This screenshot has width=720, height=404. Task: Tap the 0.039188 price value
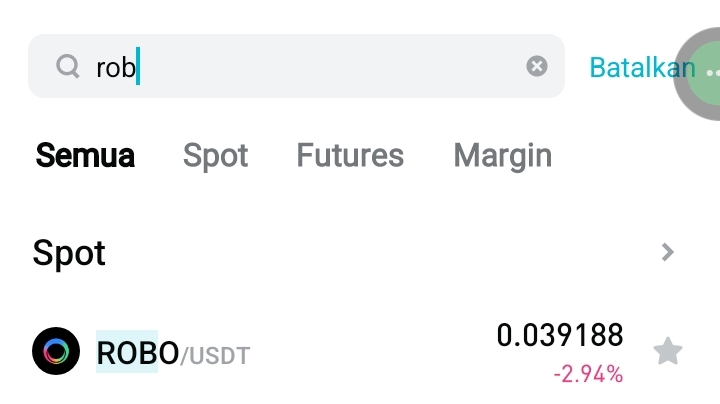pos(559,335)
